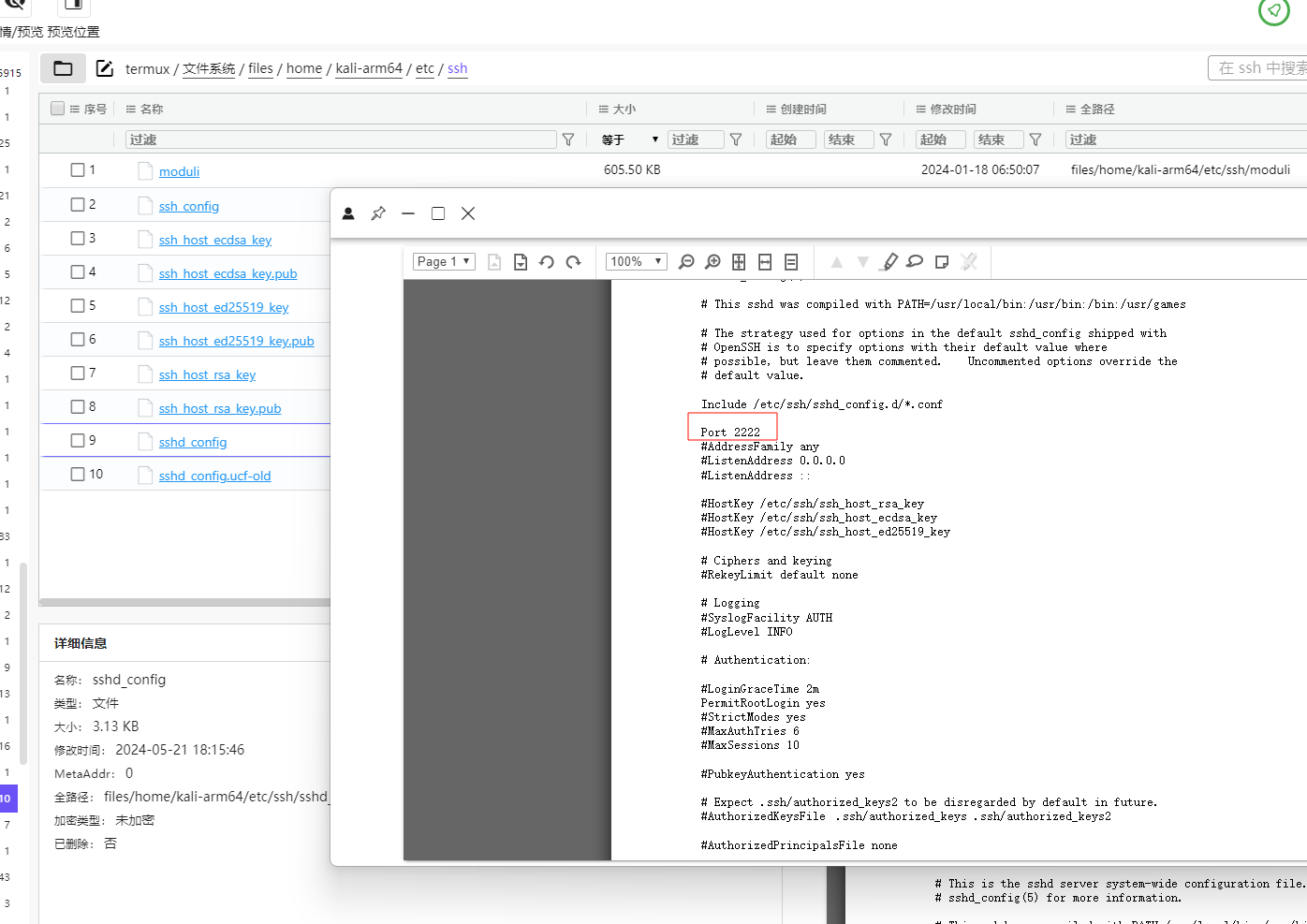The image size is (1307, 924).
Task: Zoom out the document preview
Action: [686, 262]
